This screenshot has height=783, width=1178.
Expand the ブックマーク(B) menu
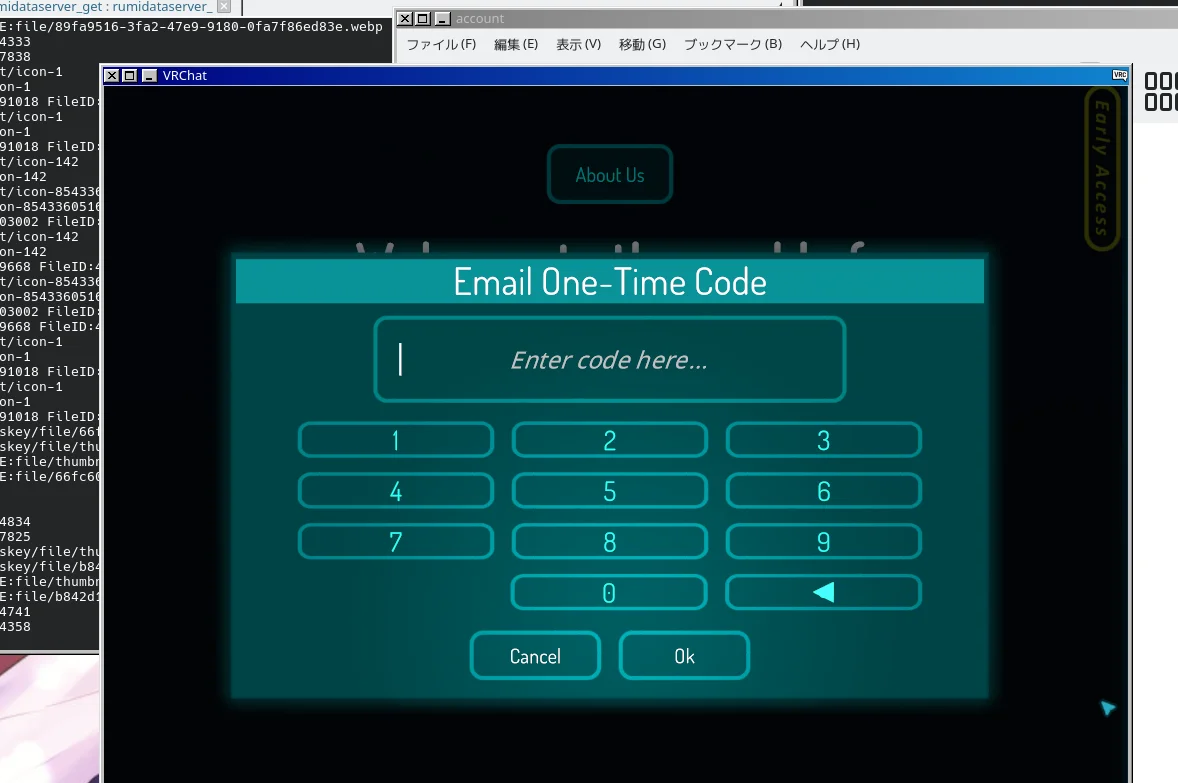pyautogui.click(x=732, y=44)
